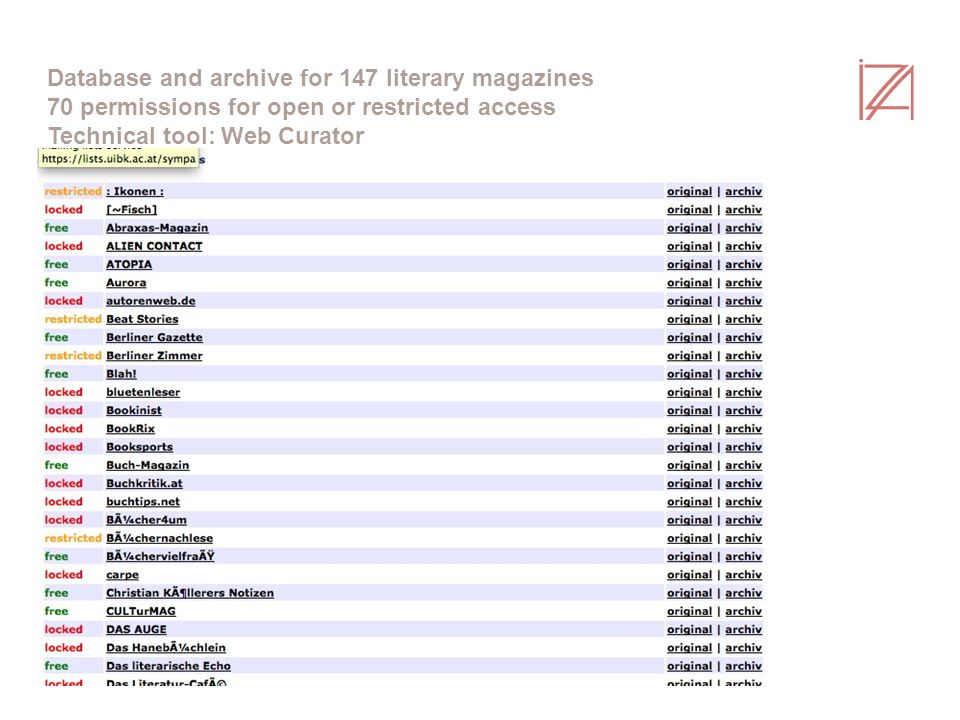
Task: Click original link in BookRix row
Action: point(689,429)
